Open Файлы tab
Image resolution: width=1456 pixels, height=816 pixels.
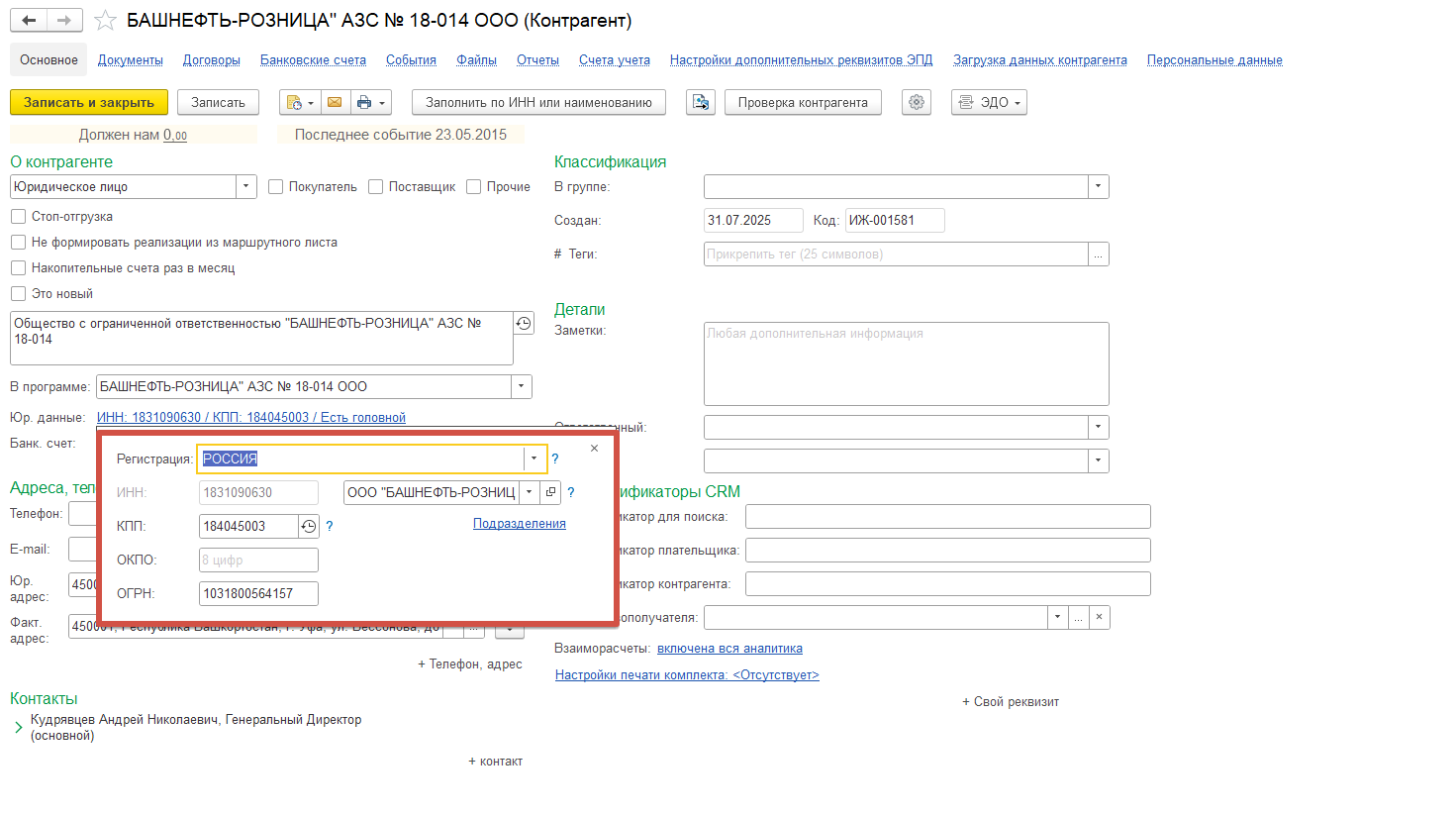(476, 60)
